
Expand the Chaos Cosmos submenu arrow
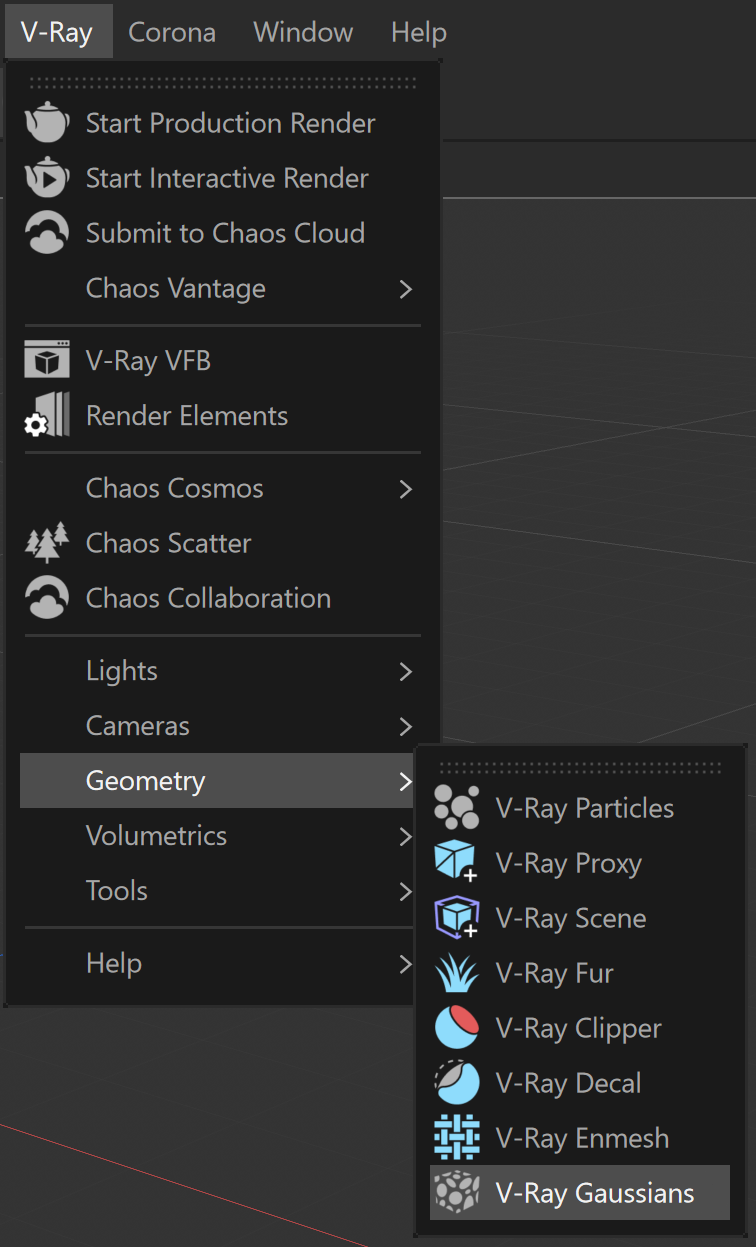pyautogui.click(x=405, y=489)
